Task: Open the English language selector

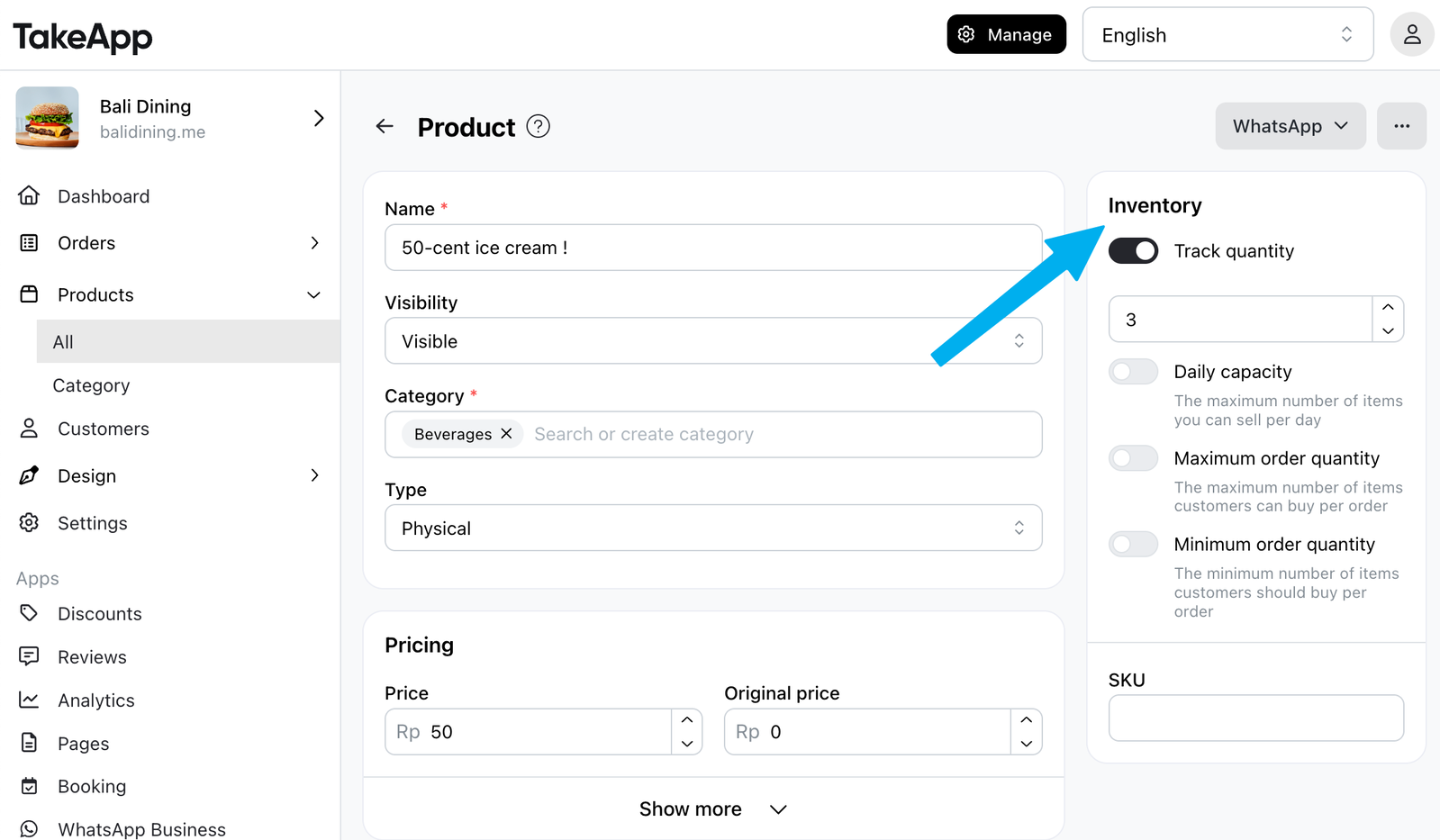Action: coord(1227,35)
